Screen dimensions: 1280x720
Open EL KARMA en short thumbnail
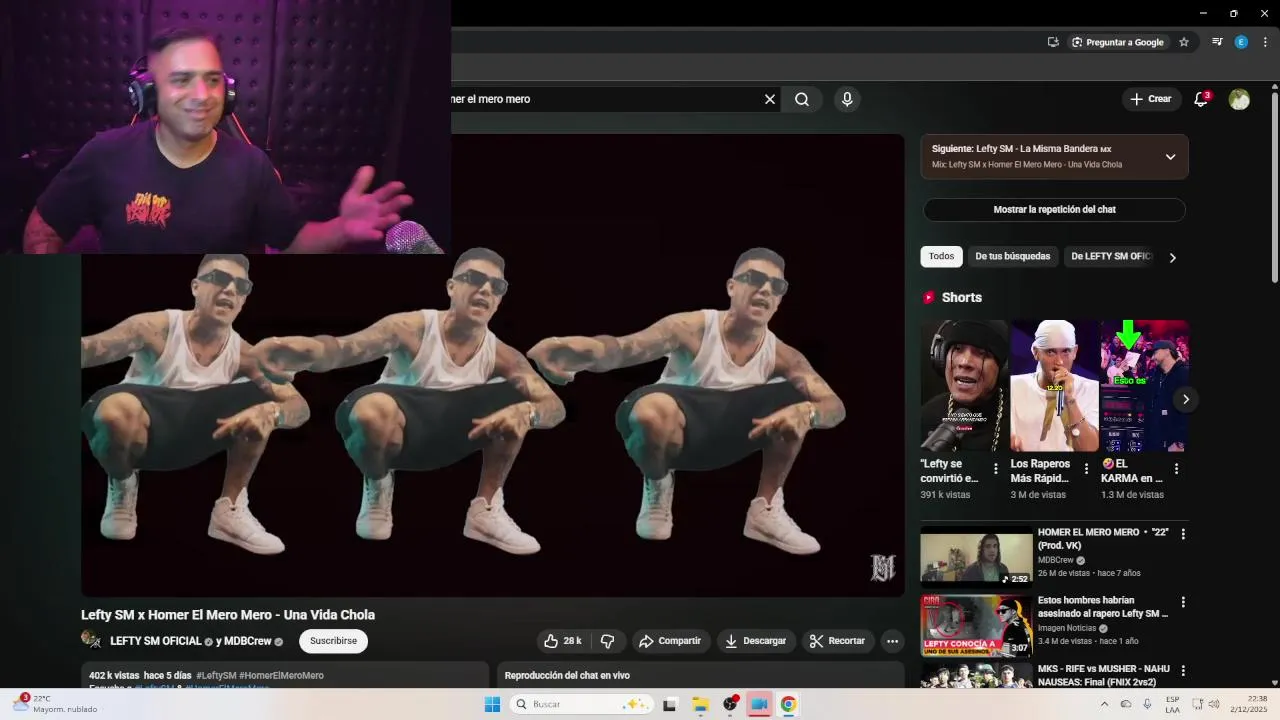click(x=1144, y=386)
